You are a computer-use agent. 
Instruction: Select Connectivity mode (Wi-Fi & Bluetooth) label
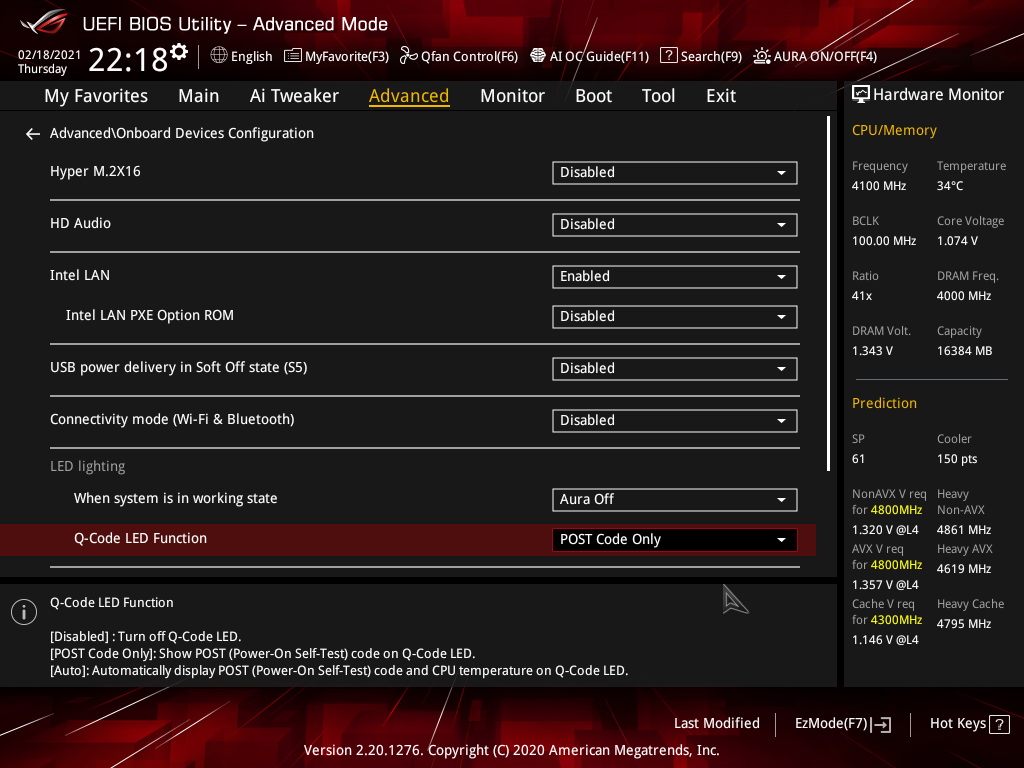(172, 419)
